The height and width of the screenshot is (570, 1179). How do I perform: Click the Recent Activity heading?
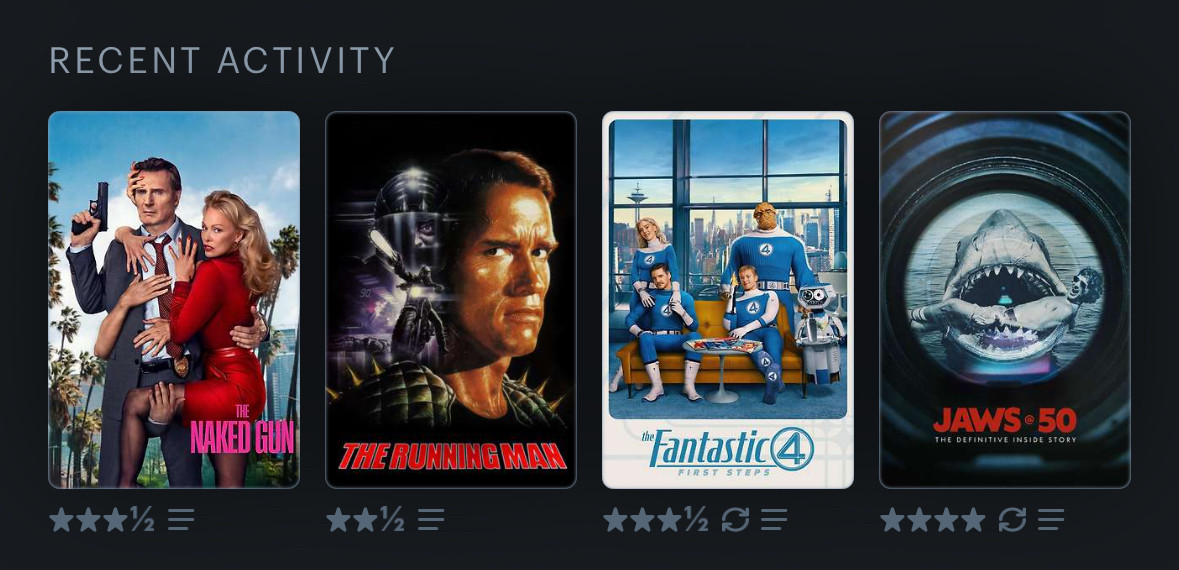[x=222, y=60]
